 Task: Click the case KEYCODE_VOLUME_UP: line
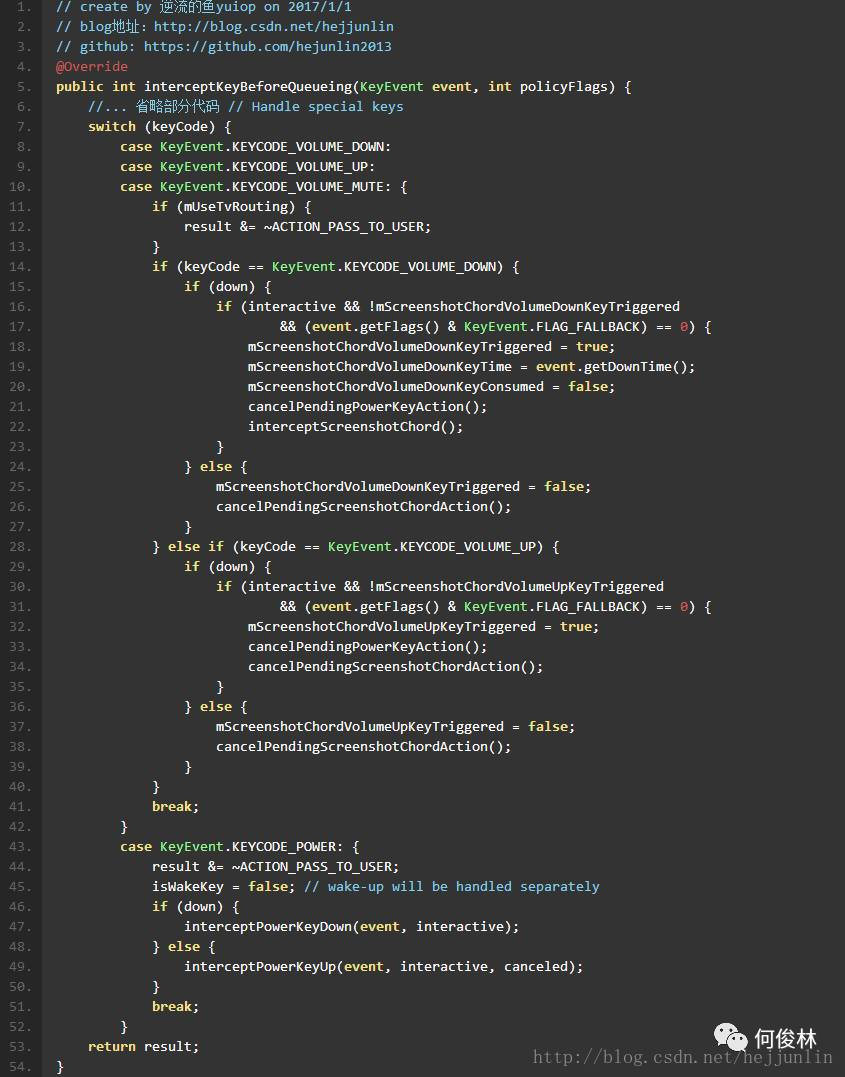pos(247,167)
